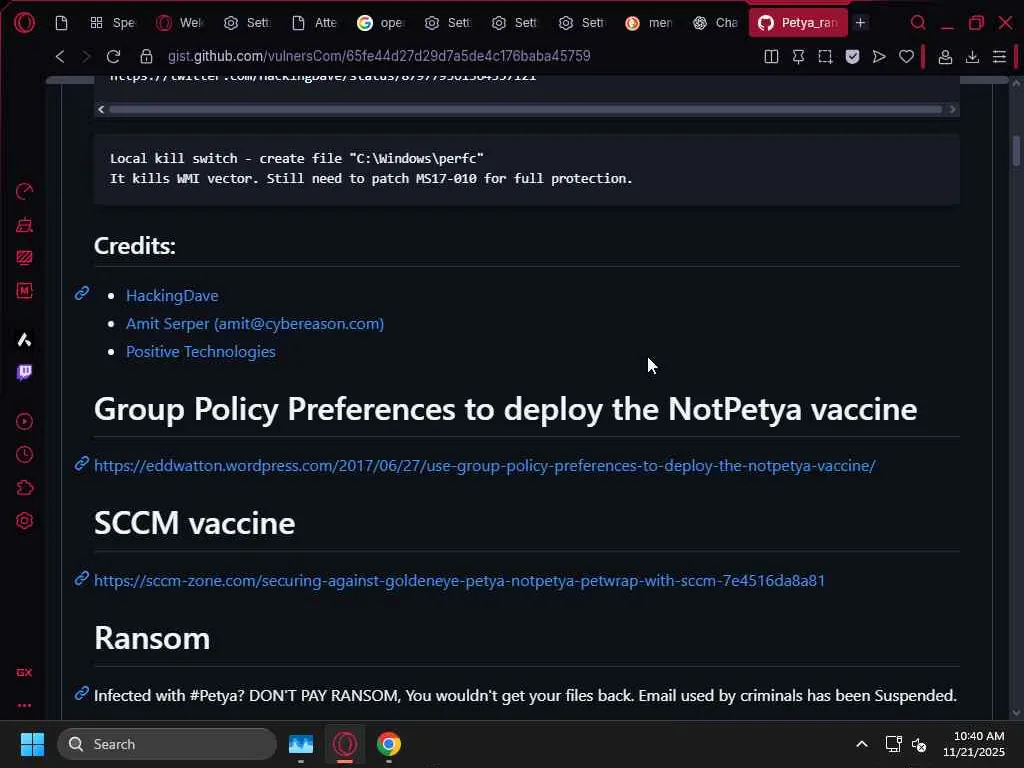Open the GX Control speedometer sidebar icon
Image resolution: width=1024 pixels, height=768 pixels.
click(x=24, y=191)
